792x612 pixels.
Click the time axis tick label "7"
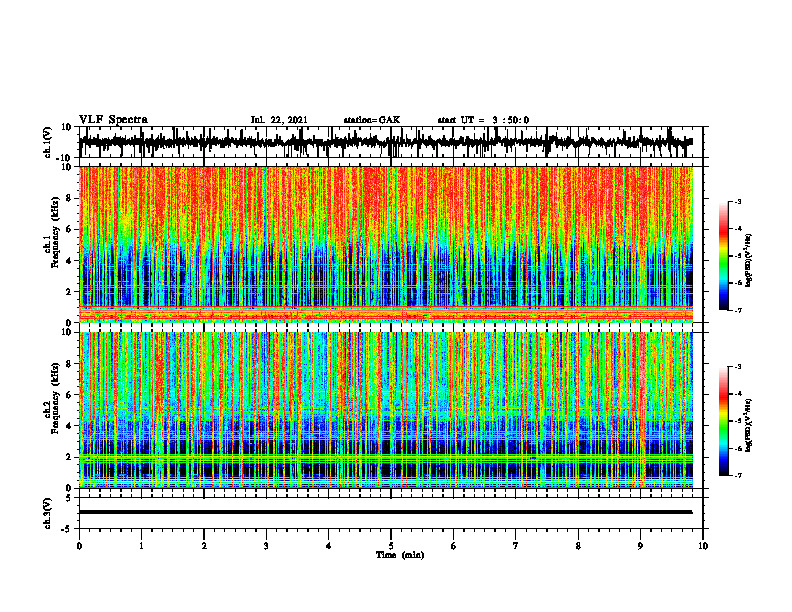[516, 546]
